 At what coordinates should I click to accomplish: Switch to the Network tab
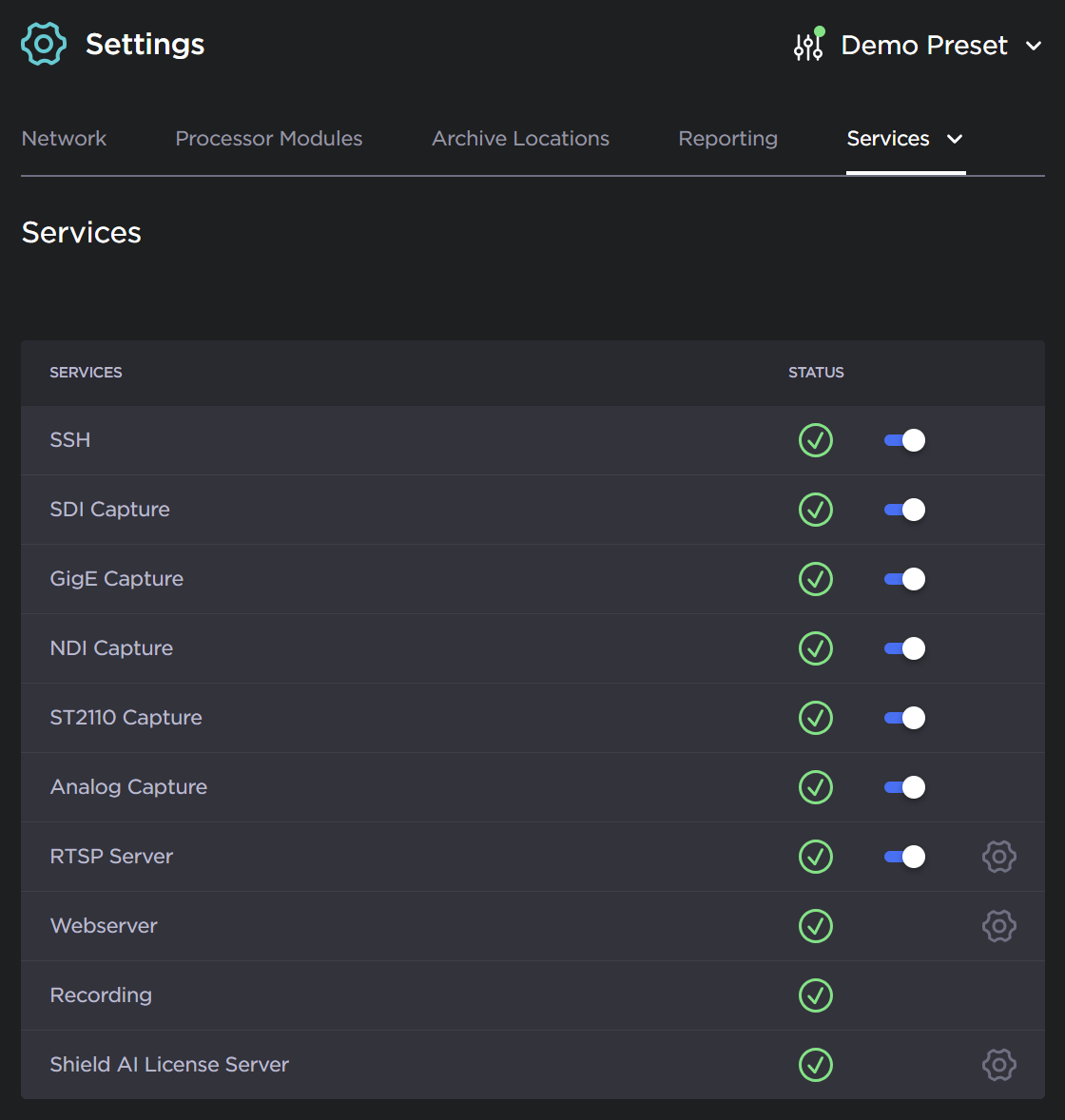[x=64, y=139]
